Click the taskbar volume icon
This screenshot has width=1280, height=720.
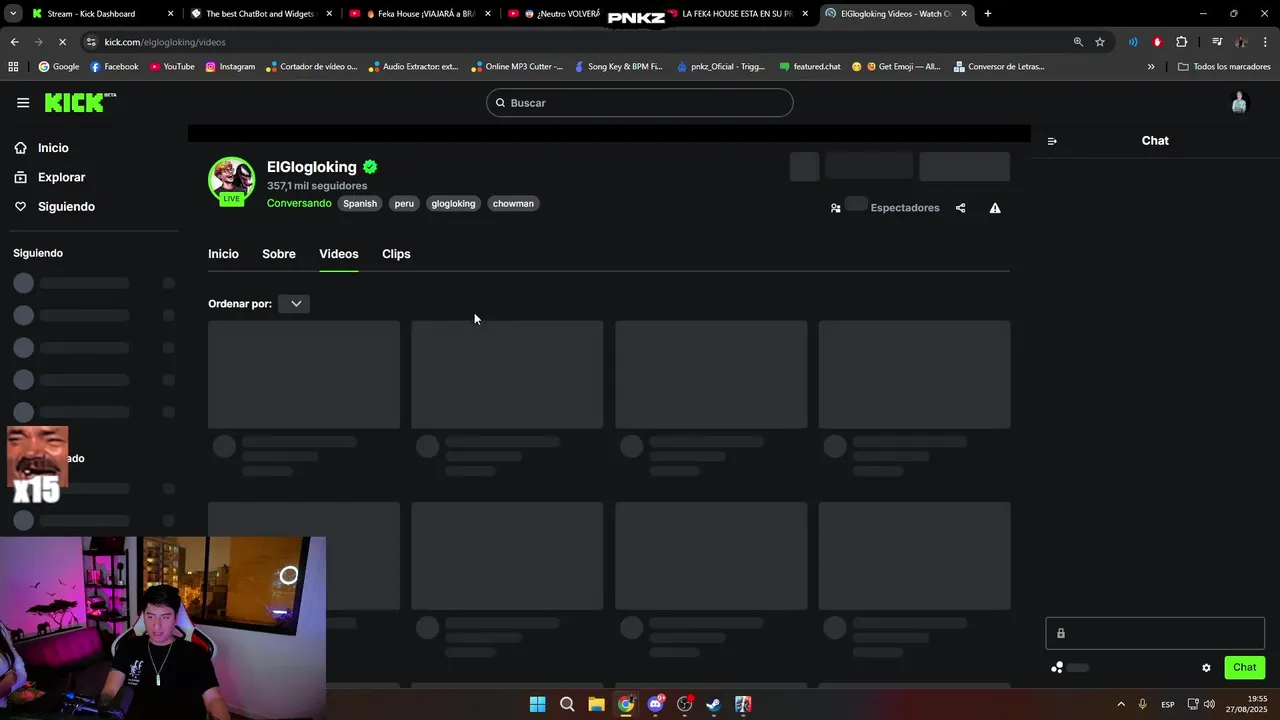click(1209, 704)
